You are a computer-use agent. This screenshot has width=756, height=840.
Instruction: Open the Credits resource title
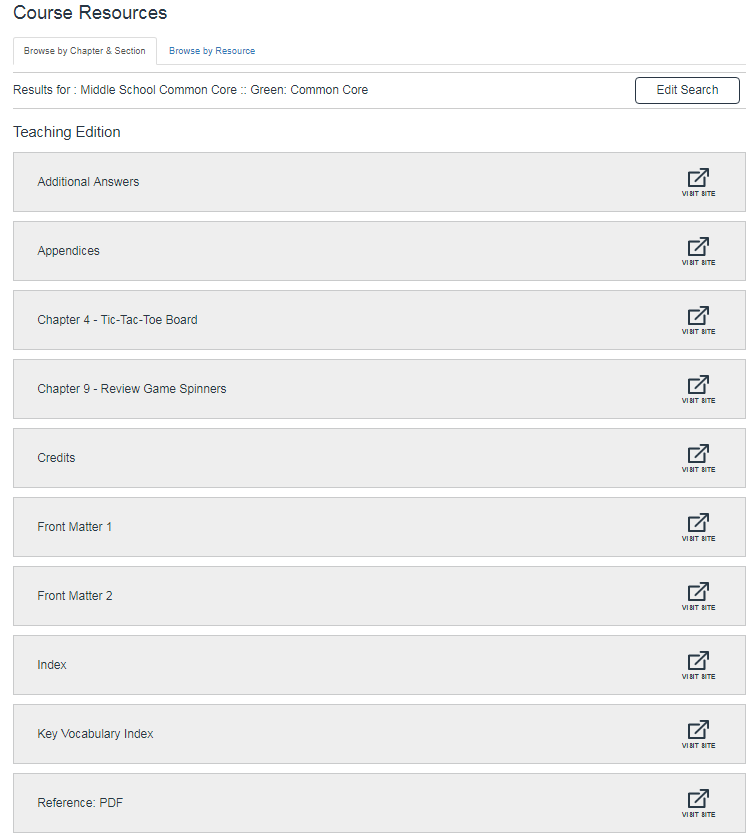56,458
